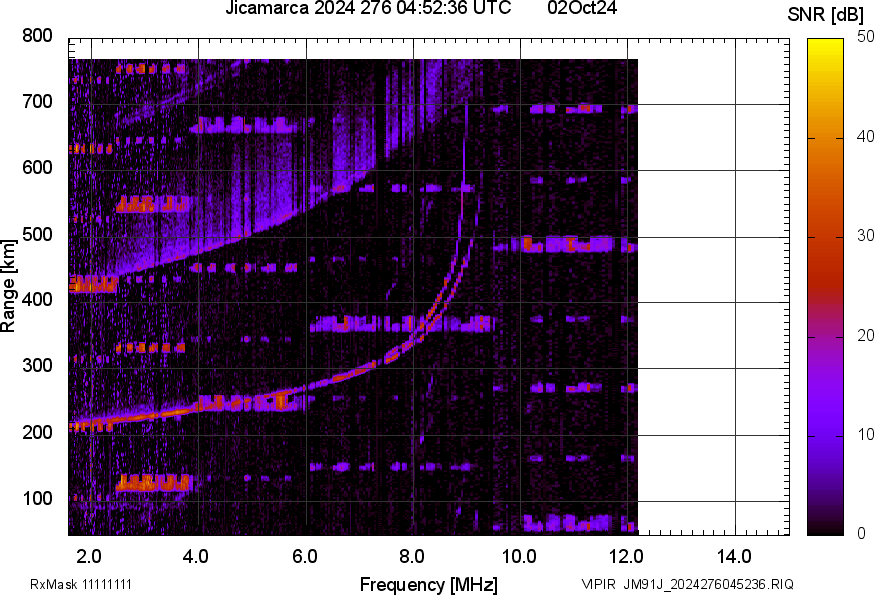Click the 'Frequency [MHz]' axis label
874x595 pixels.
[429, 584]
